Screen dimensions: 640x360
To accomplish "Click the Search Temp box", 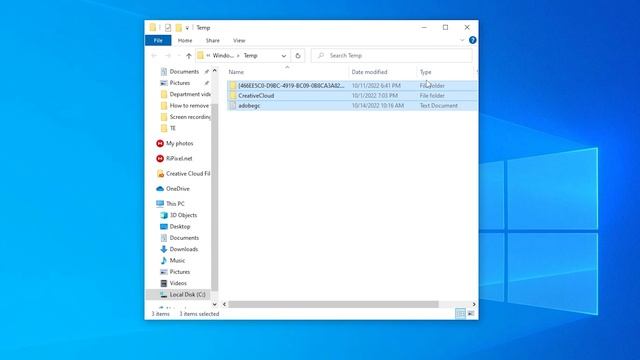I will (391, 56).
